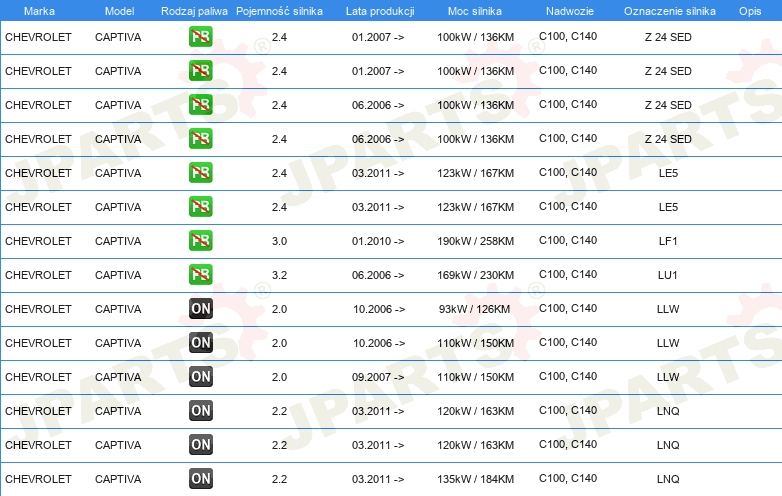Viewport: 782px width, 496px height.
Task: Select the 3.0 engine capacity cell
Action: point(279,241)
